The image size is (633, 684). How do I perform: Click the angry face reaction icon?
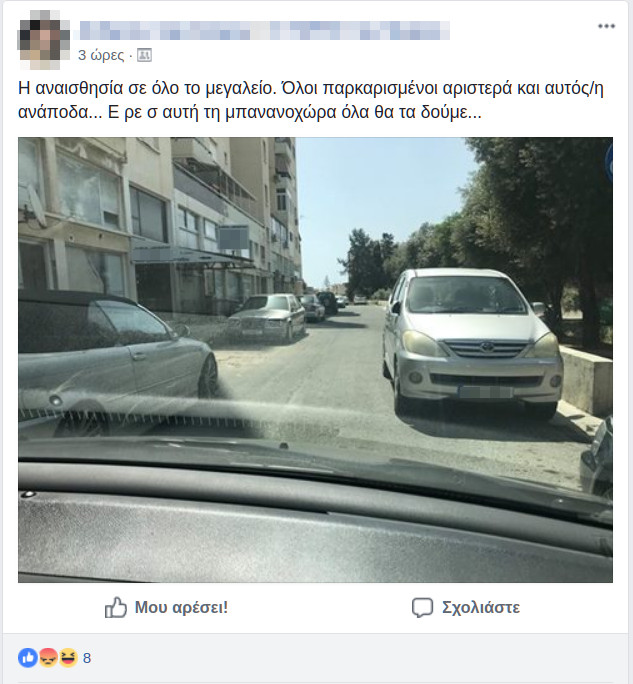pyautogui.click(x=48, y=657)
